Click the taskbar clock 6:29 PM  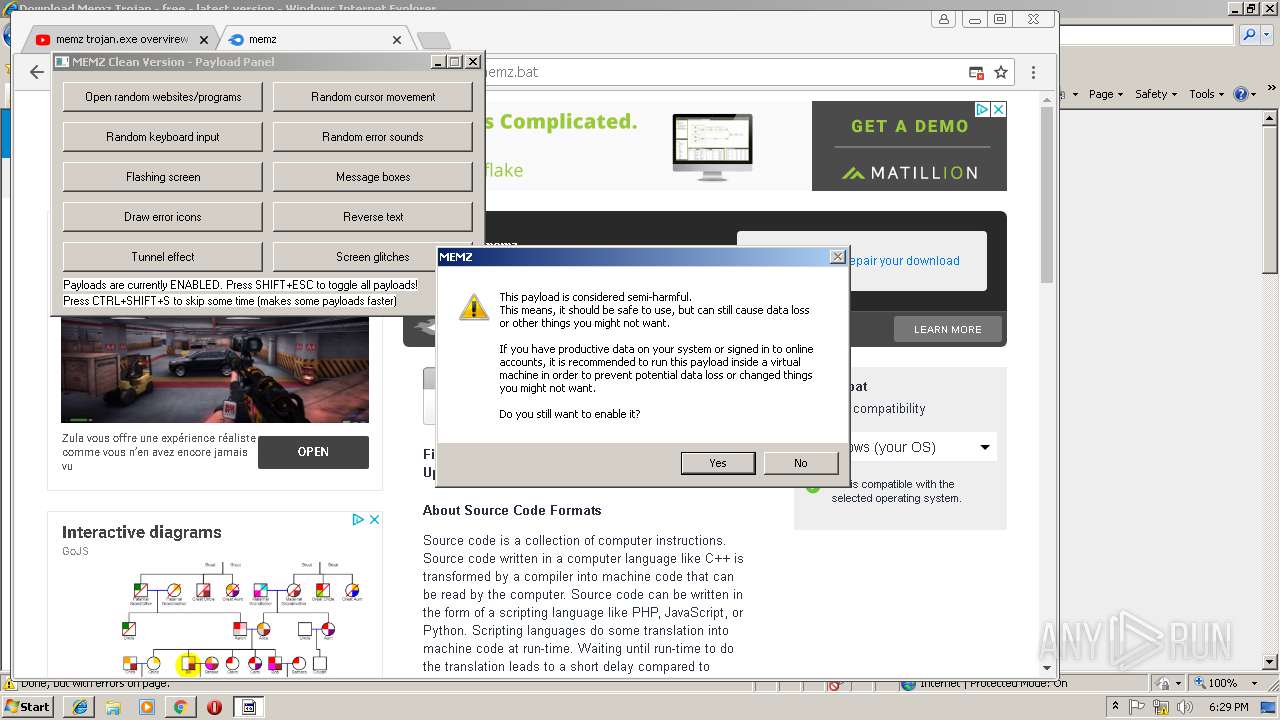(1228, 707)
